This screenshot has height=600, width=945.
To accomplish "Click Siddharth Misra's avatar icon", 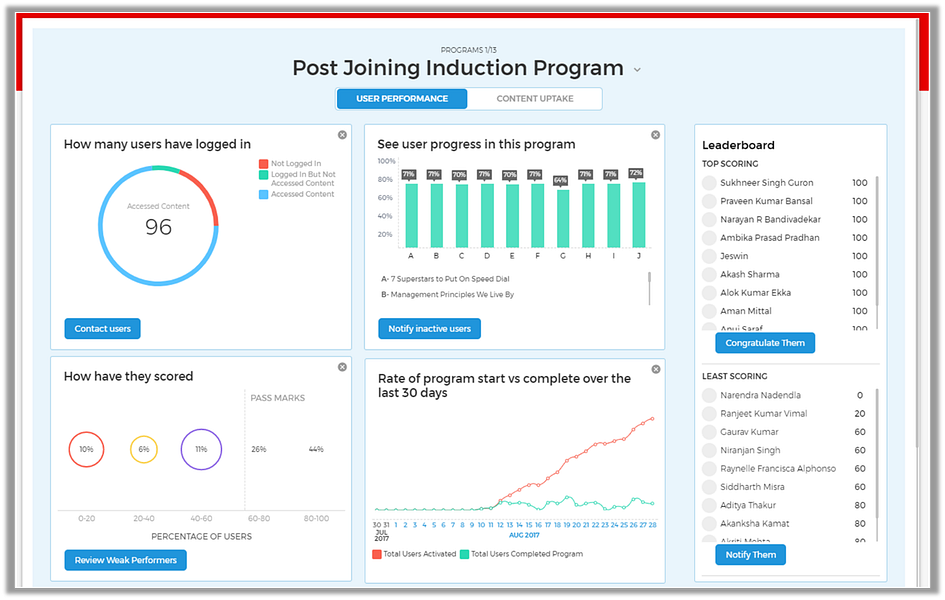I will 709,487.
